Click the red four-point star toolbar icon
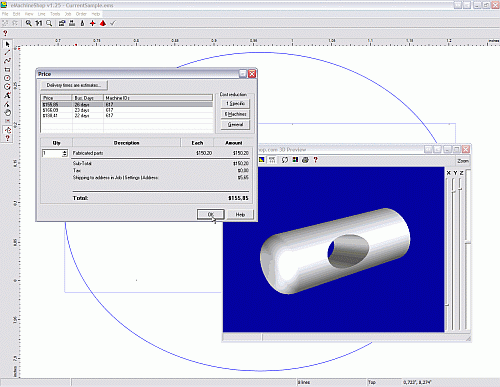Viewport: 500px width, 387px height. [x=93, y=23]
